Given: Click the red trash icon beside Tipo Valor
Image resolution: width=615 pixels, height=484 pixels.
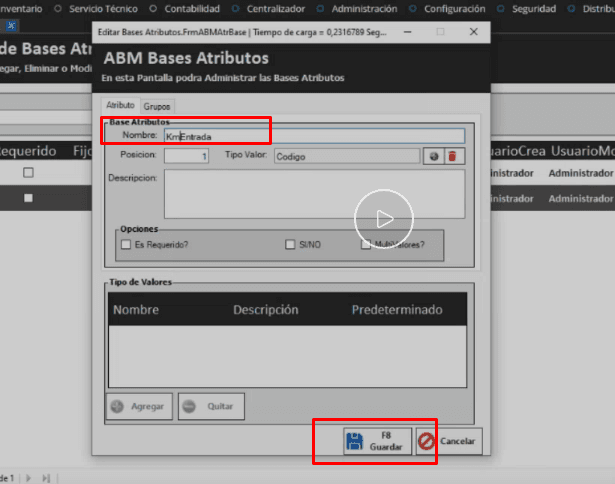Looking at the screenshot, I should [452, 156].
